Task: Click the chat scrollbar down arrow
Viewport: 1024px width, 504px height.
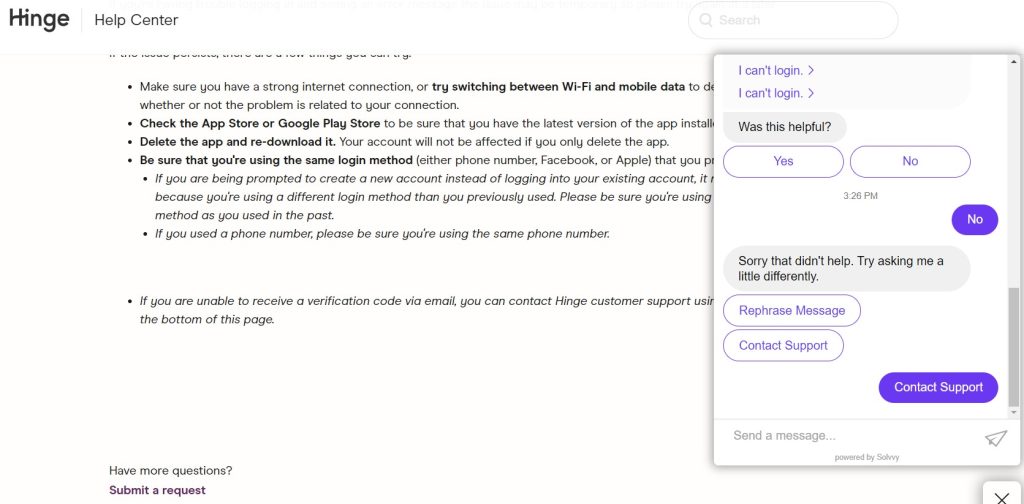Action: click(x=1014, y=411)
